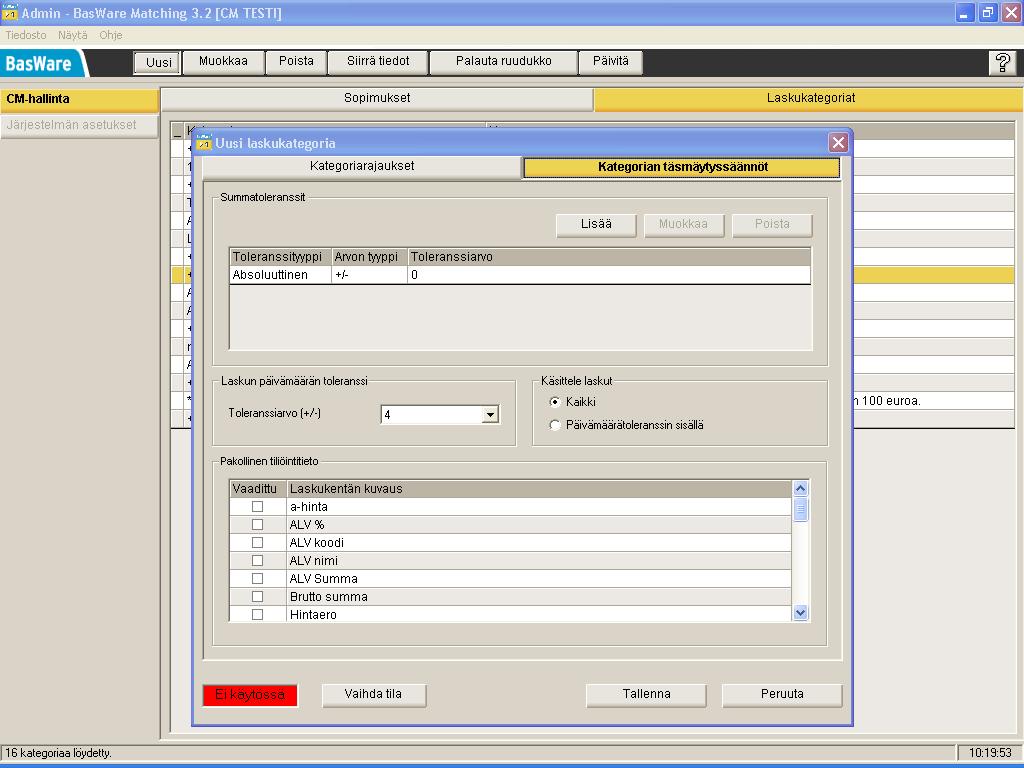Viewport: 1024px width, 768px height.
Task: Click Muokkaa in the Summatoleranssit group
Action: point(683,225)
